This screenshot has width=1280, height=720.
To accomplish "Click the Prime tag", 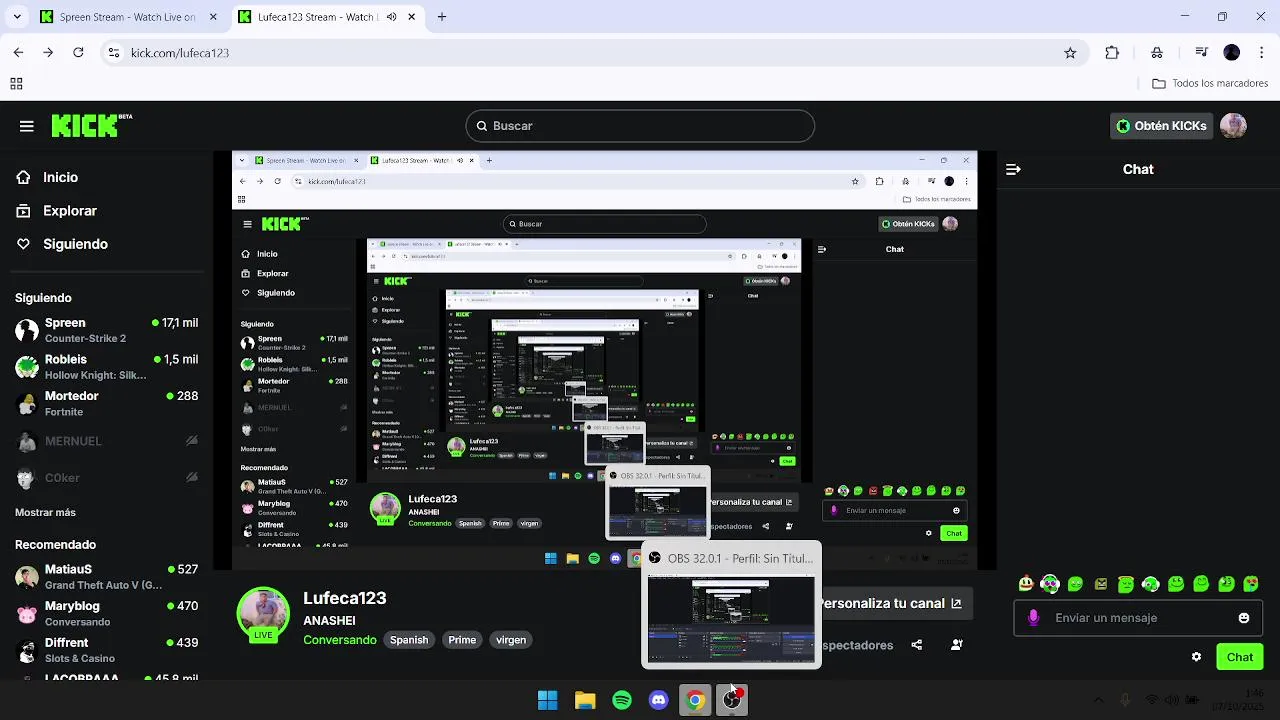I will point(462,640).
